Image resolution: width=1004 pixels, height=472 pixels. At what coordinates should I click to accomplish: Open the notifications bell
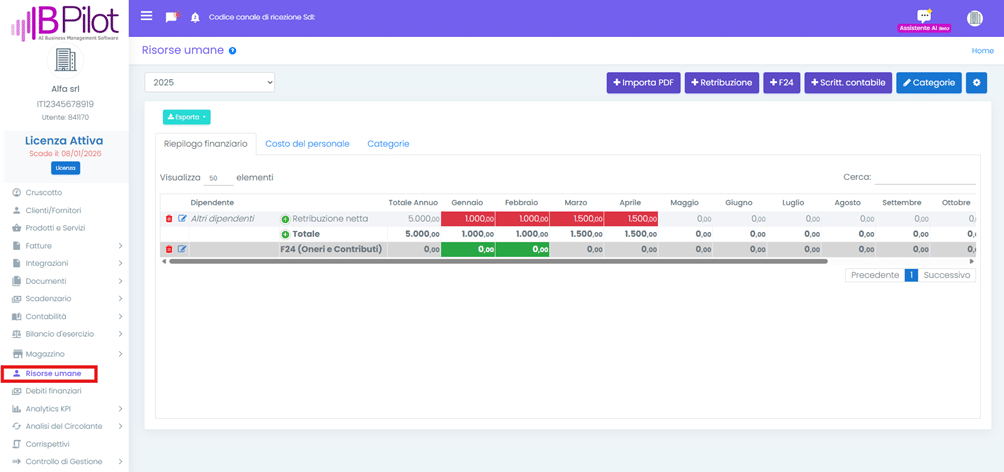point(195,18)
